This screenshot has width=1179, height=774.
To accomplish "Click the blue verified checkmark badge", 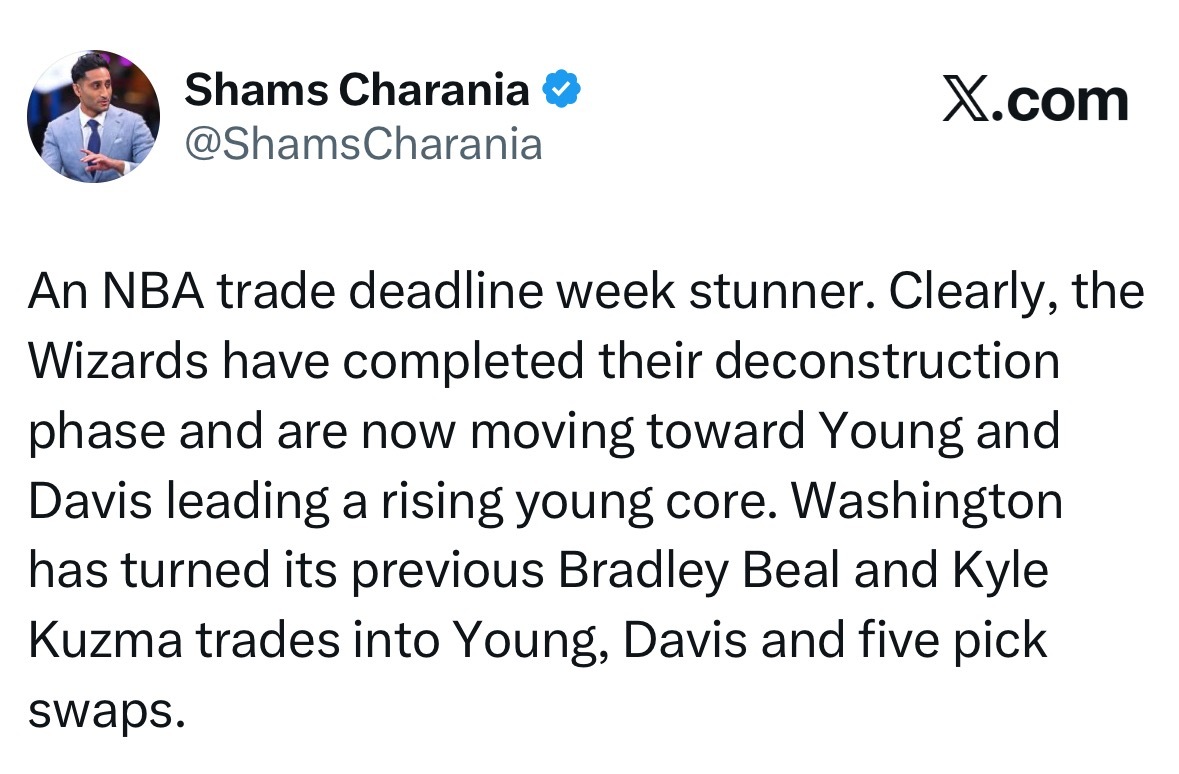I will (561, 88).
